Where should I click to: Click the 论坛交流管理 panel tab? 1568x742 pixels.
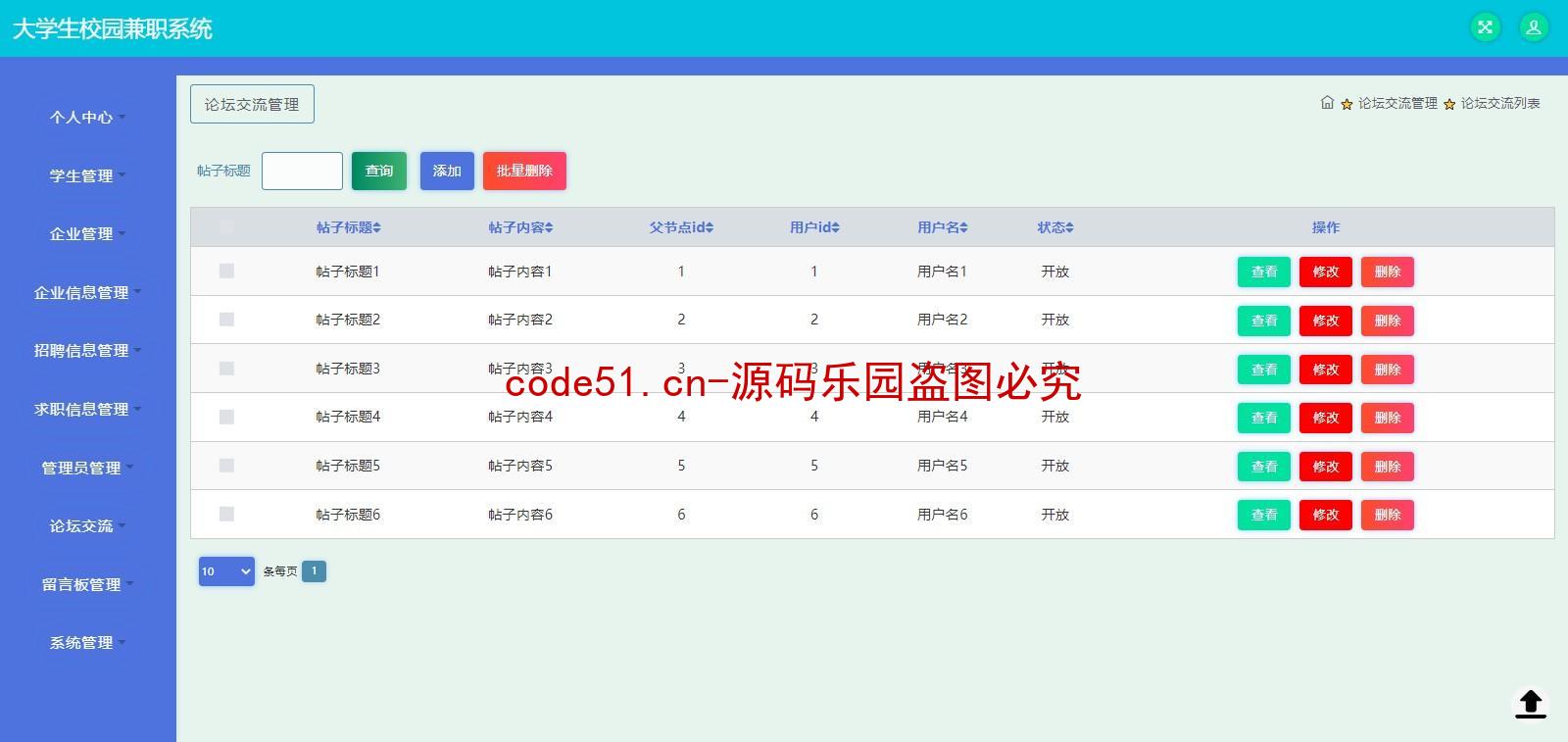[x=252, y=104]
